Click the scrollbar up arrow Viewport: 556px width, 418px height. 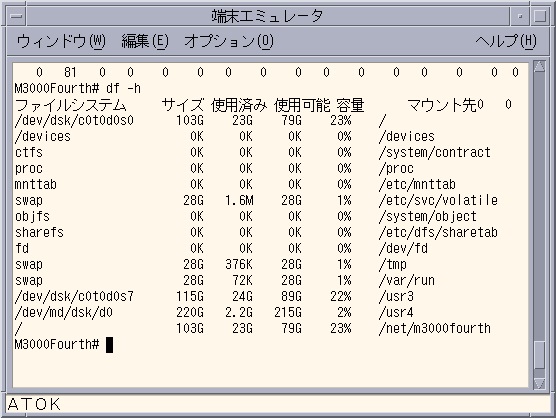(539, 67)
